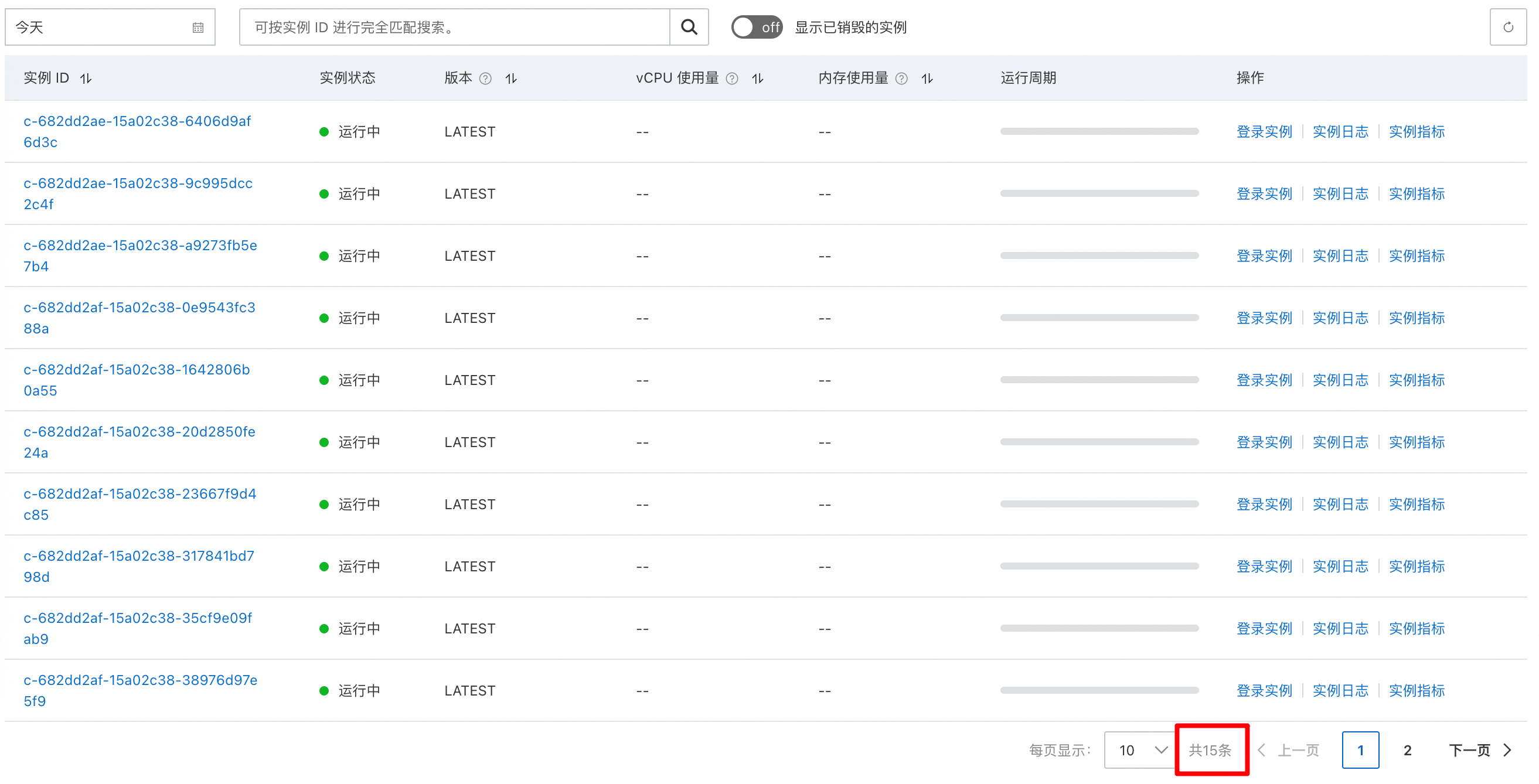
Task: Open the calendar icon in date field
Action: click(x=198, y=28)
